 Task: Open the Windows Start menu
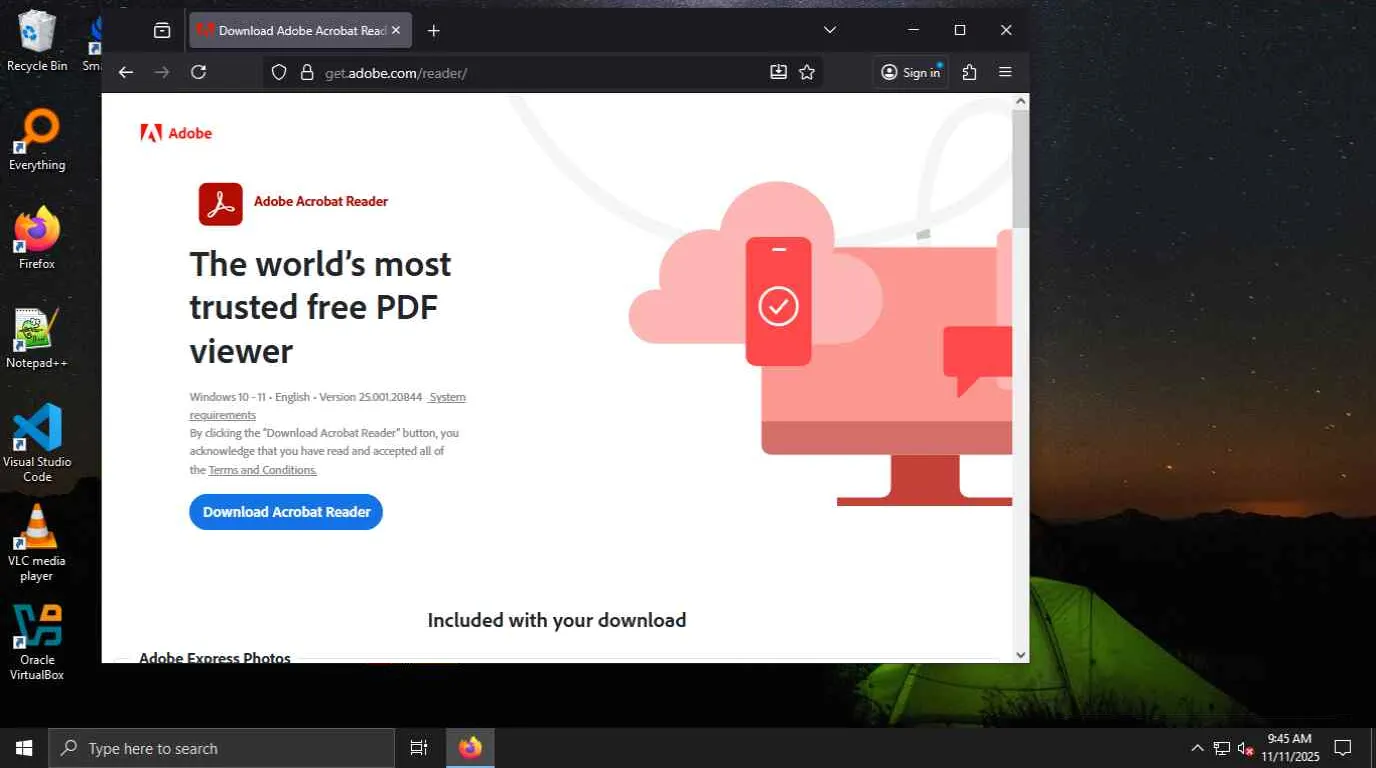(24, 748)
